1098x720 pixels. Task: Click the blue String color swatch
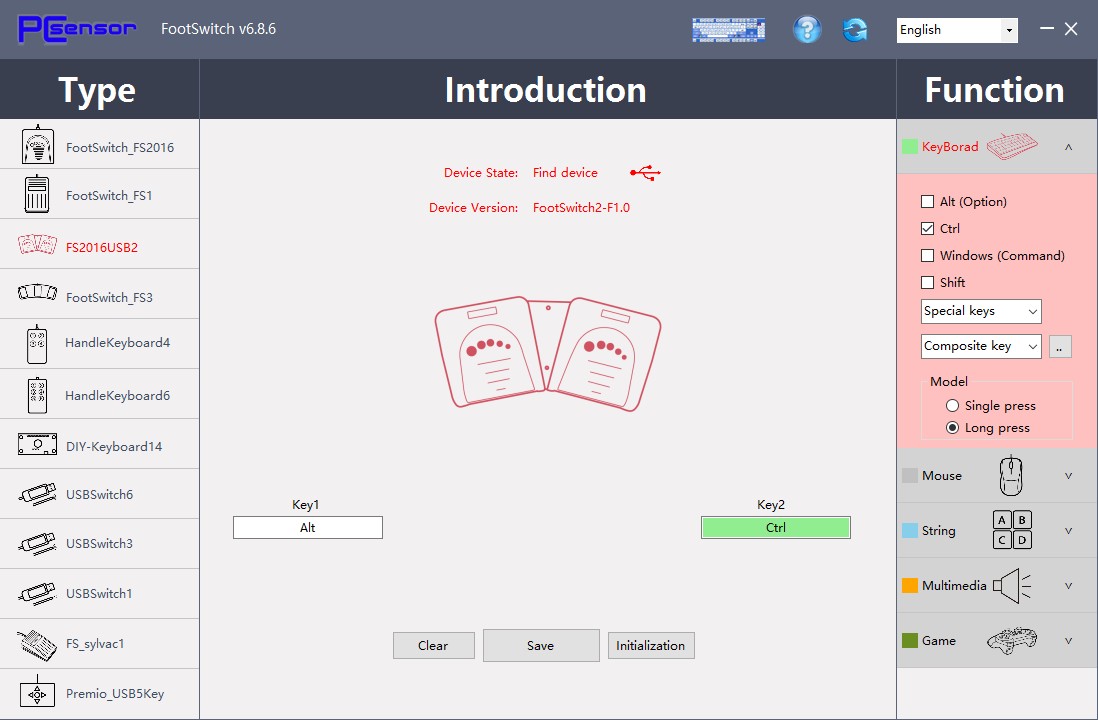click(x=910, y=530)
